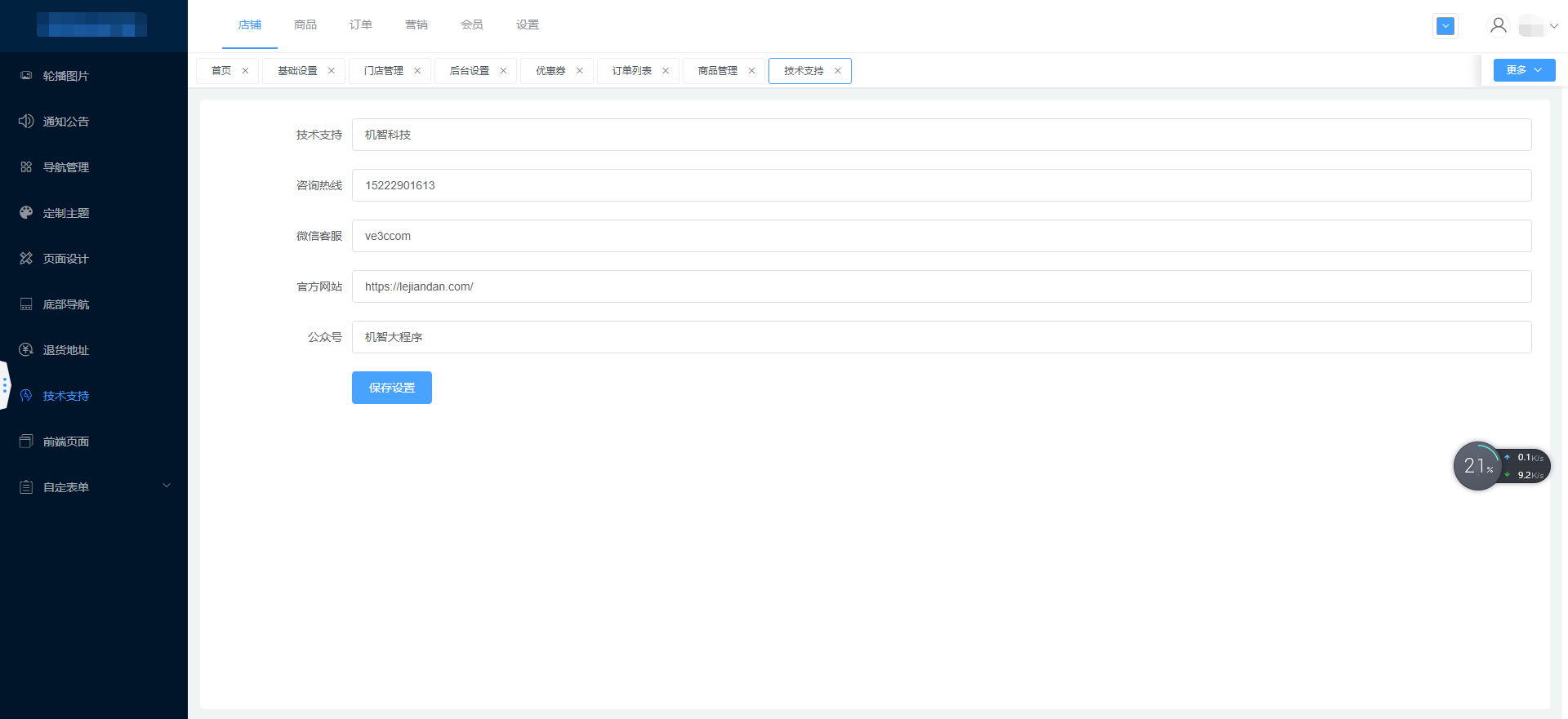
Task: Click the 通知公告 speaker icon
Action: coord(26,121)
